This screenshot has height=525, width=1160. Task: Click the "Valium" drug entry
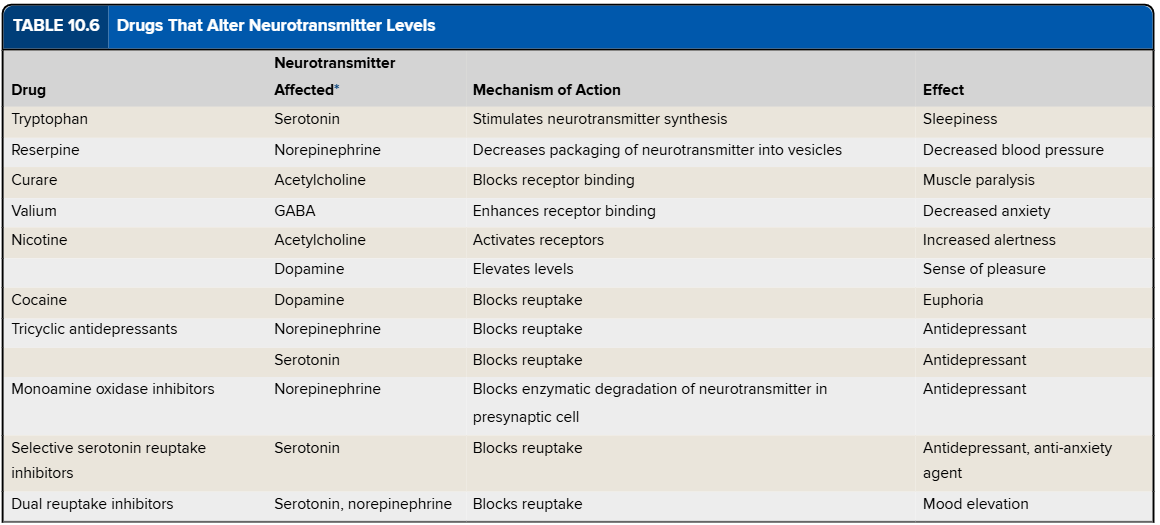pyautogui.click(x=34, y=211)
